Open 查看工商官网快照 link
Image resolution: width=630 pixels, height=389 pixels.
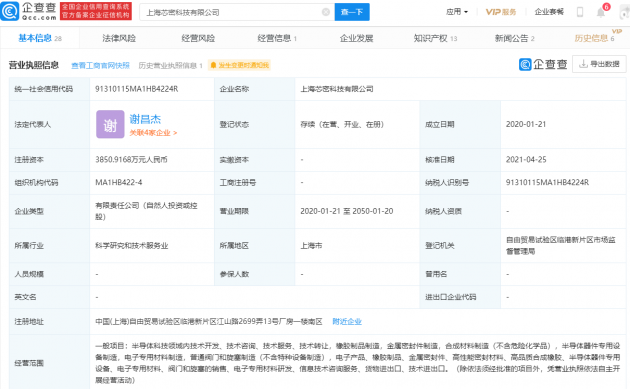(100, 66)
